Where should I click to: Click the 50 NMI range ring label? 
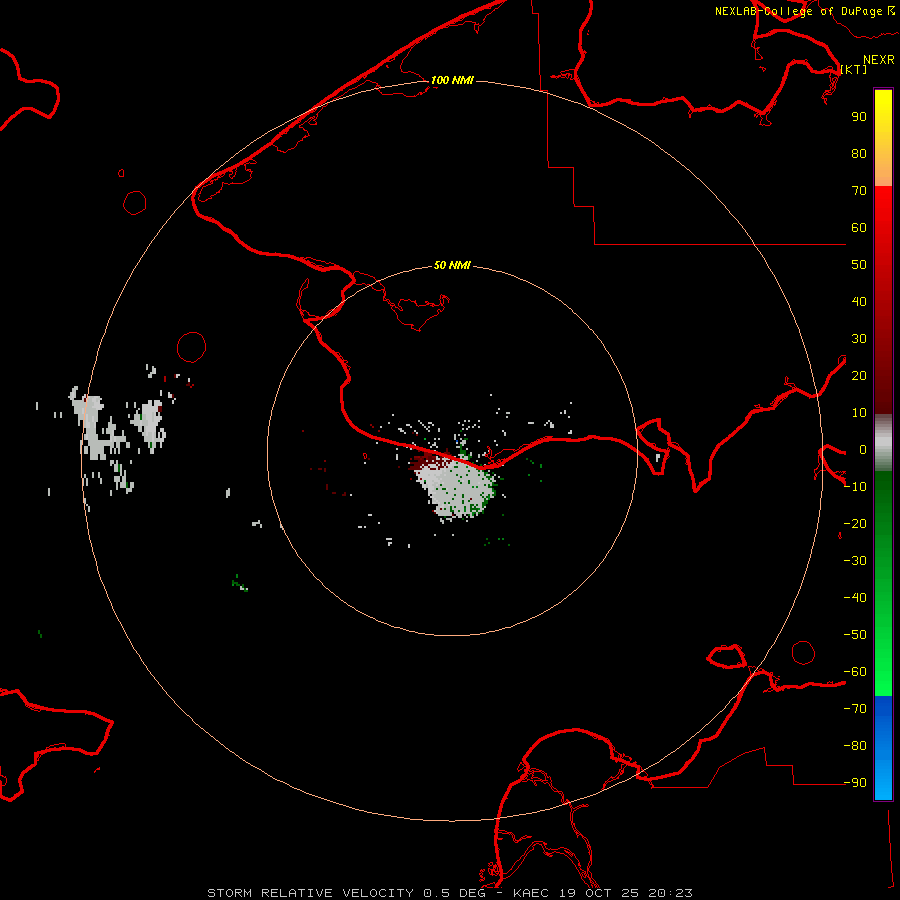452,265
